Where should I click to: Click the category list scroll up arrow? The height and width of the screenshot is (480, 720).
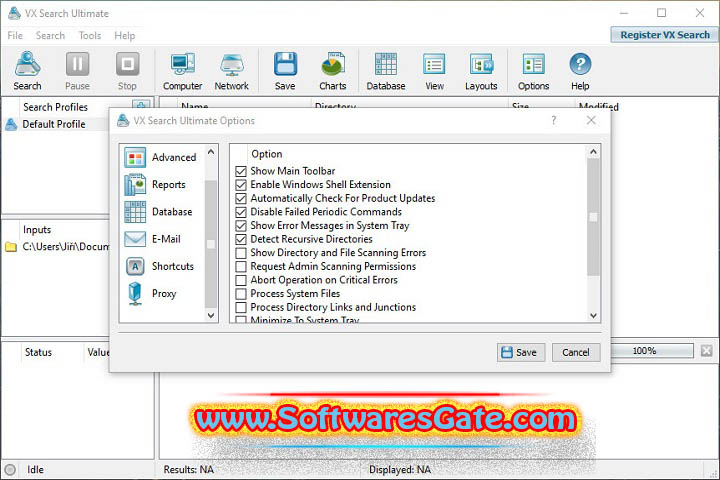point(211,152)
